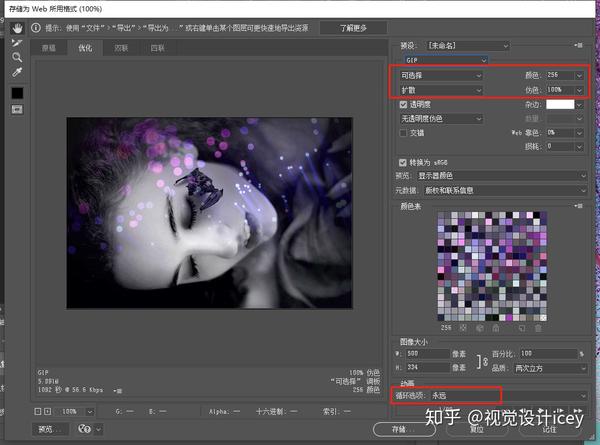Jump to last animation frame
The width and height of the screenshot is (600, 445).
pos(578,411)
